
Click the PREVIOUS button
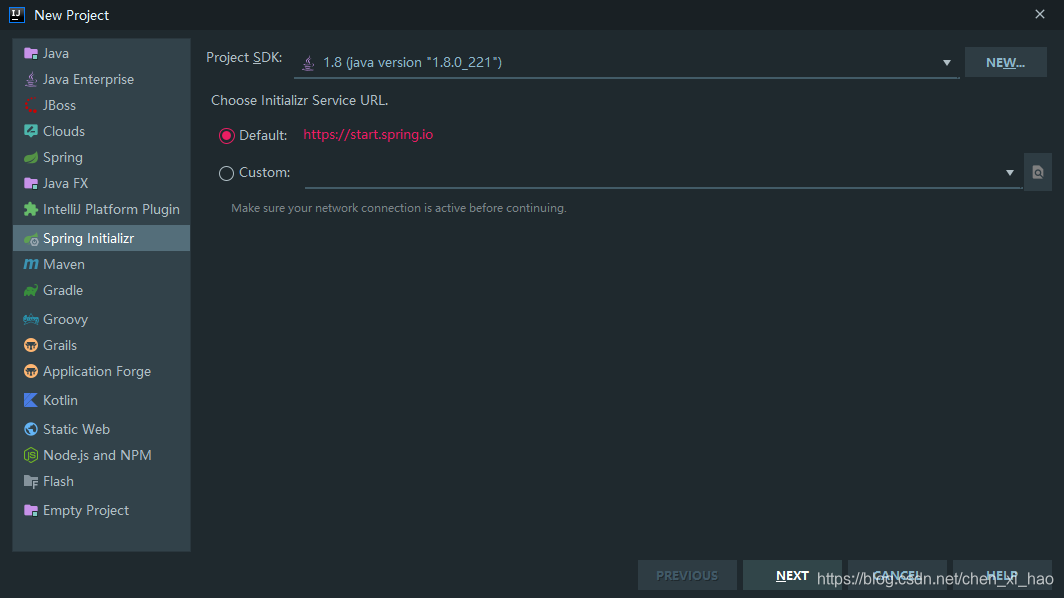click(687, 576)
